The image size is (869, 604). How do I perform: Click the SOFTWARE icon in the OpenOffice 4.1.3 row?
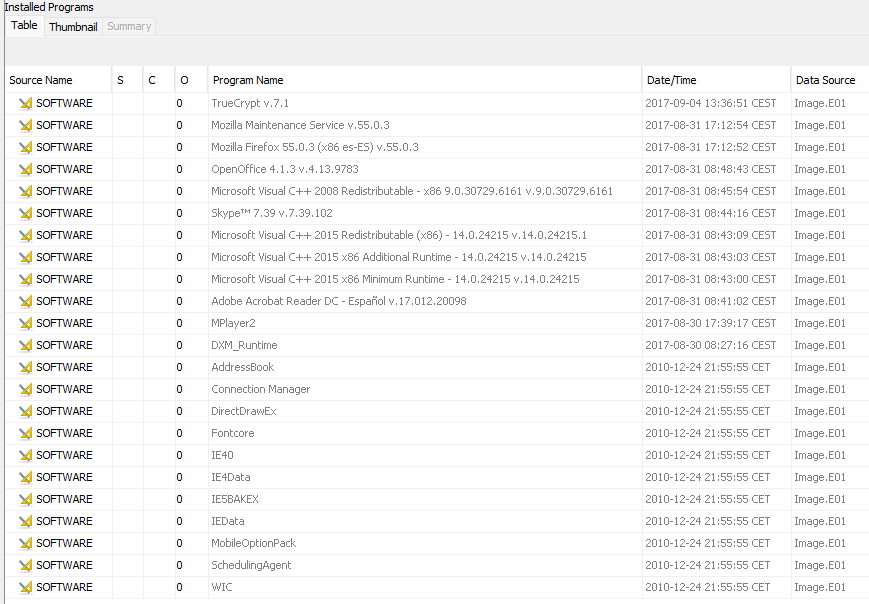25,169
